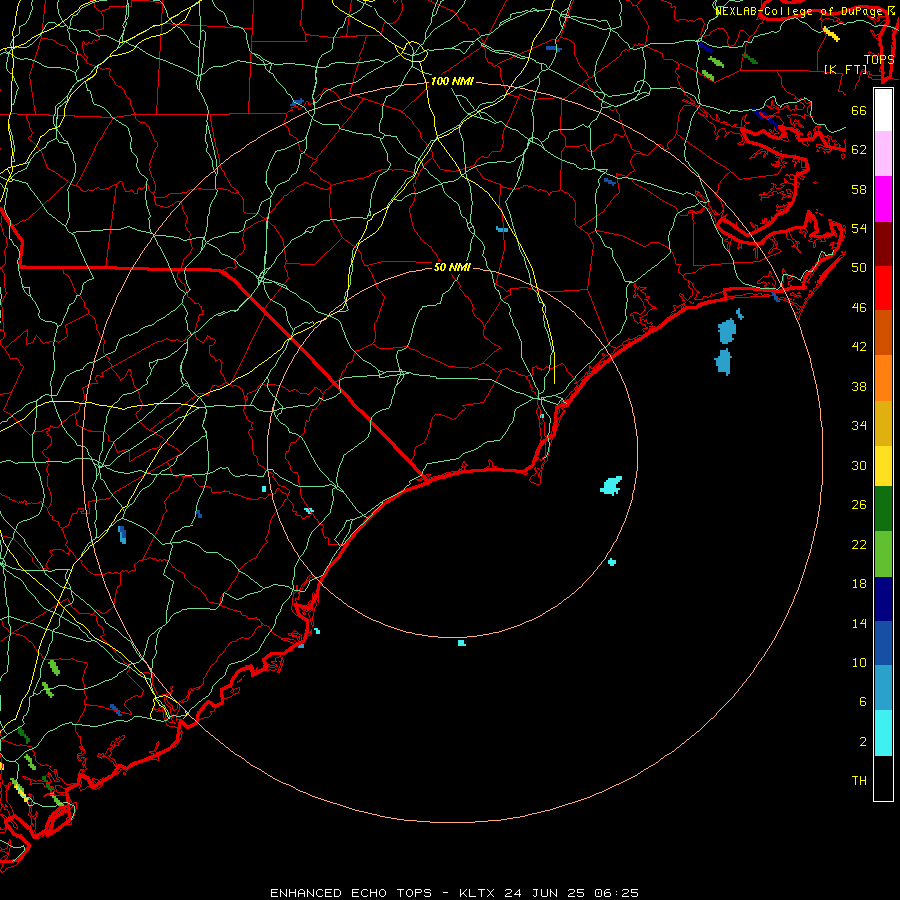The height and width of the screenshot is (900, 900).
Task: Click the "62" legend value
Action: 859,150
